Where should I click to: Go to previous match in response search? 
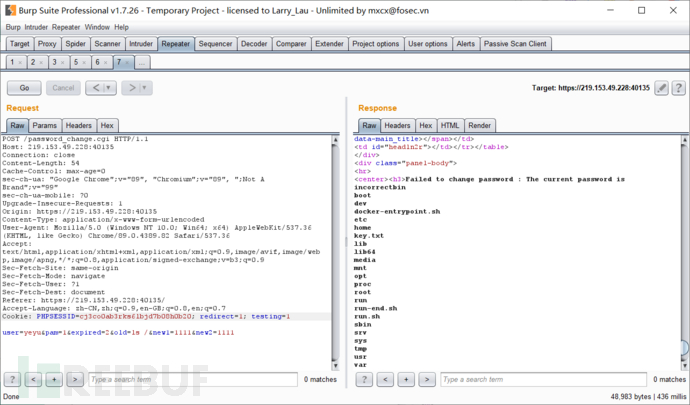385,379
